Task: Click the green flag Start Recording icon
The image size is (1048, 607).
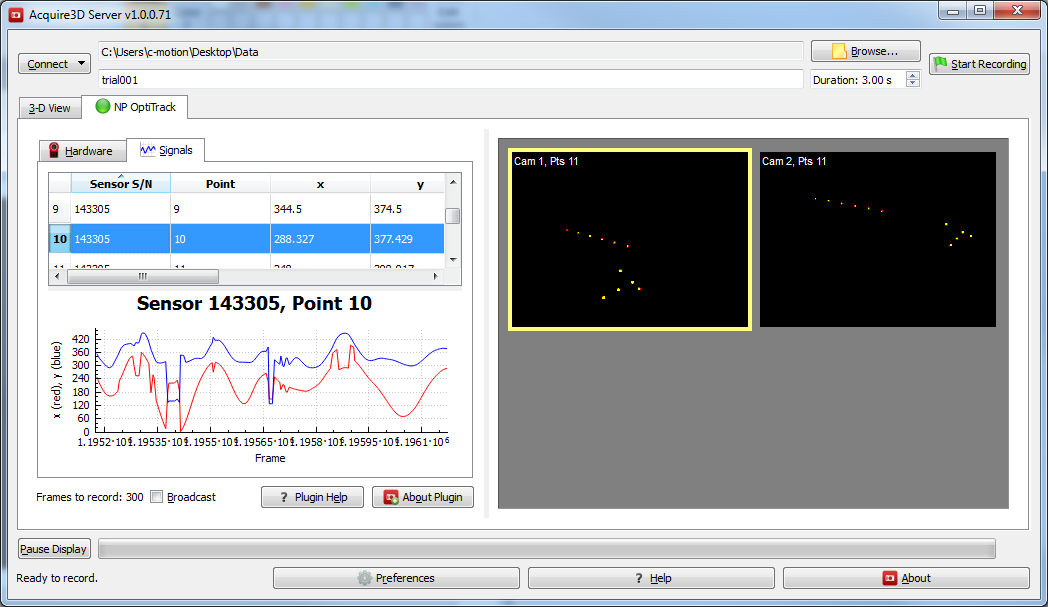Action: coord(940,63)
